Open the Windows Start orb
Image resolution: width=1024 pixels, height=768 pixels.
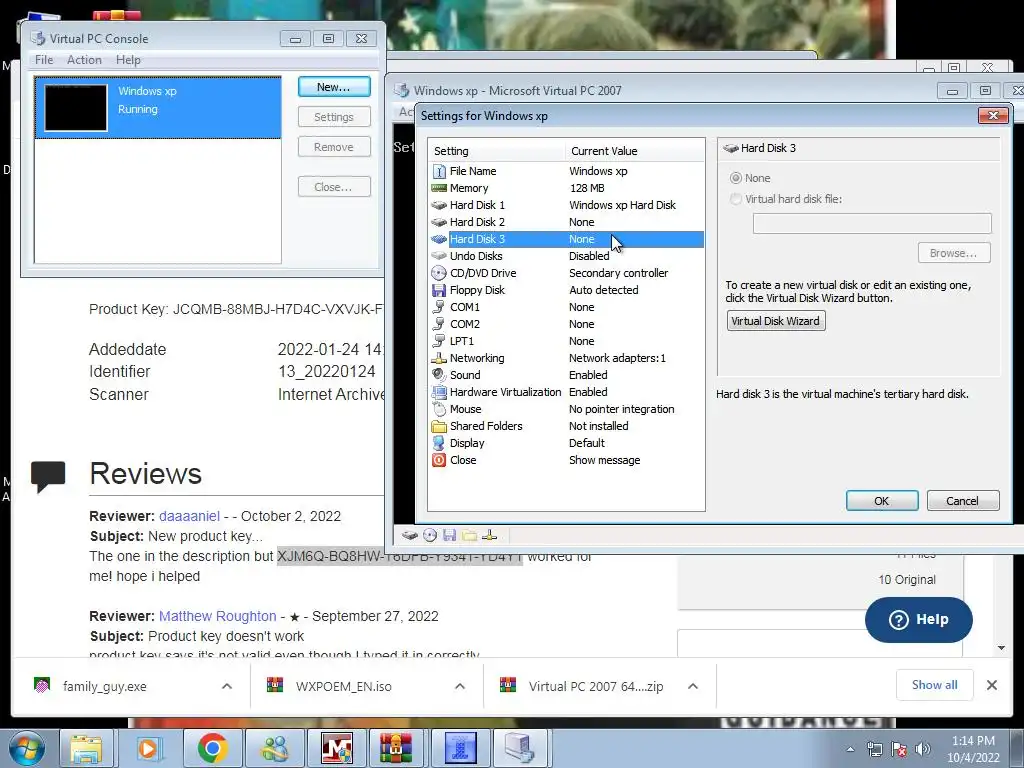[26, 748]
